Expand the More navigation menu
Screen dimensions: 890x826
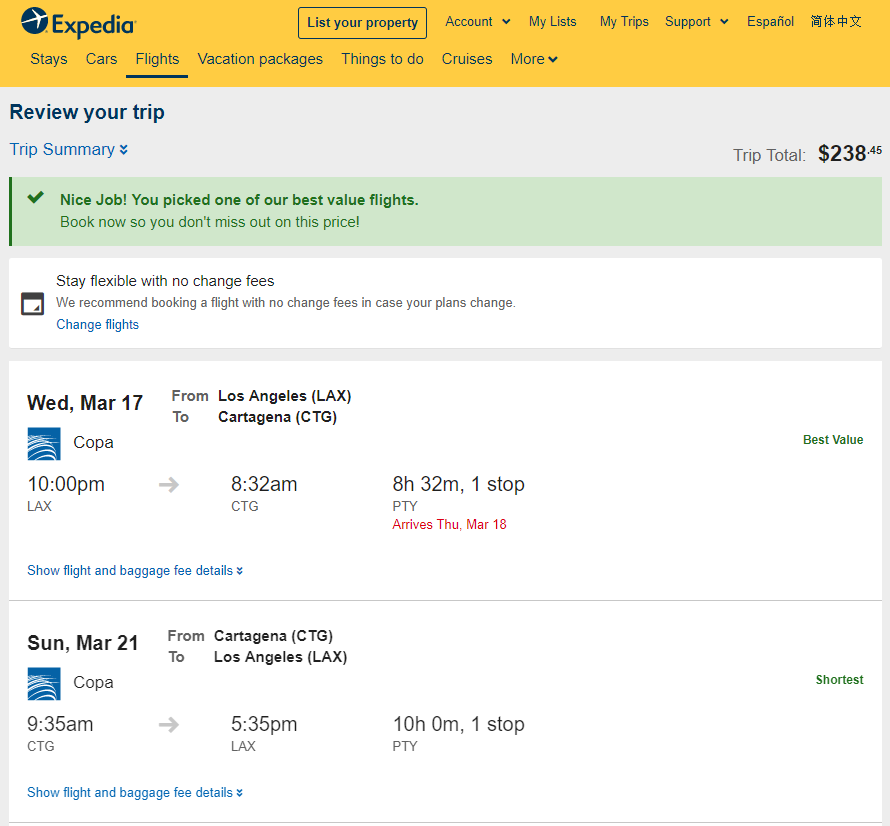pyautogui.click(x=534, y=59)
